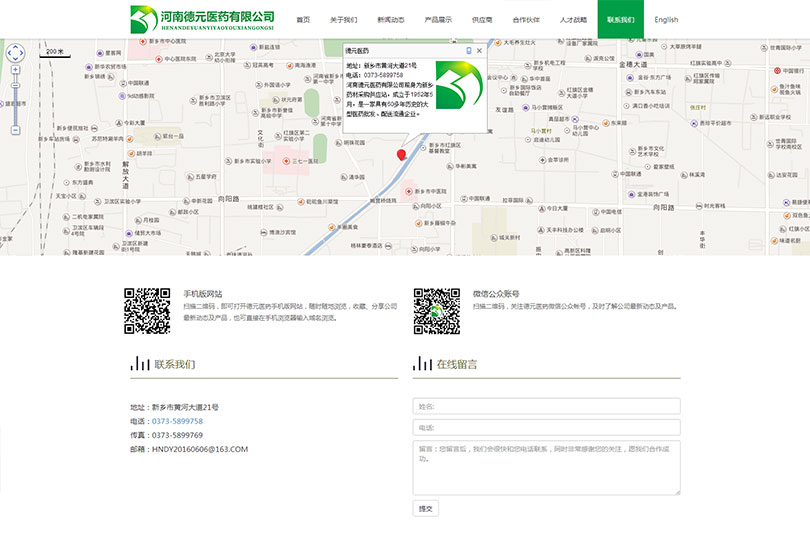The height and width of the screenshot is (542, 810).
Task: Click the send-to-phone icon in map popup
Action: [468, 50]
